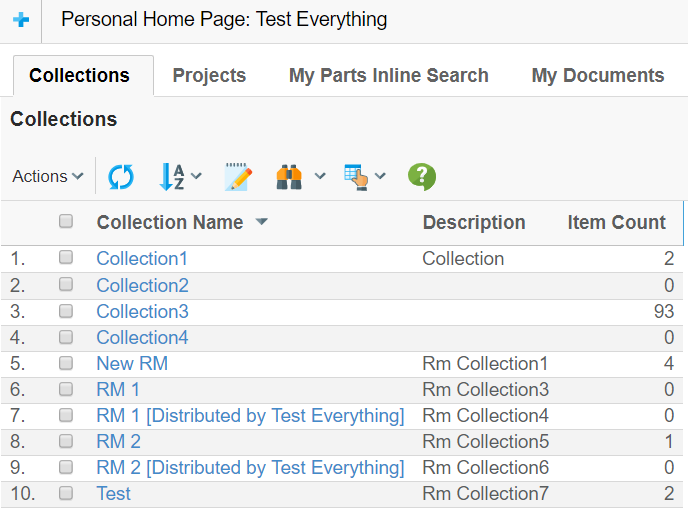The width and height of the screenshot is (688, 513).
Task: Sort by Collection Name column header
Action: pyautogui.click(x=169, y=222)
